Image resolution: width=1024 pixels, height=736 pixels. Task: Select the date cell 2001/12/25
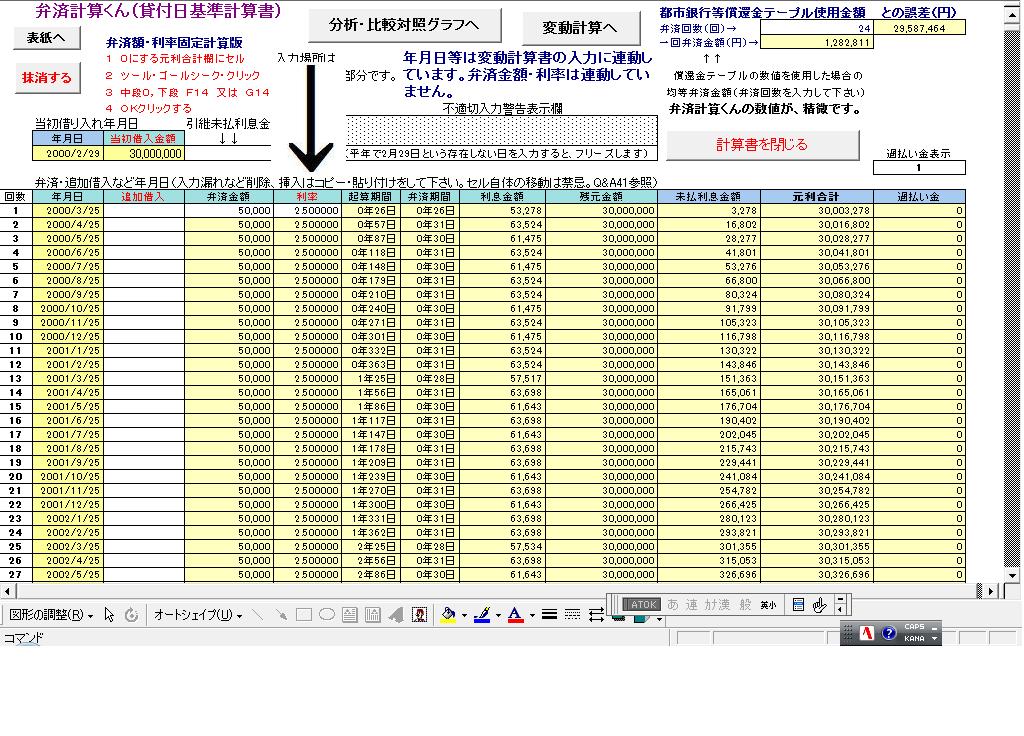tap(68, 505)
